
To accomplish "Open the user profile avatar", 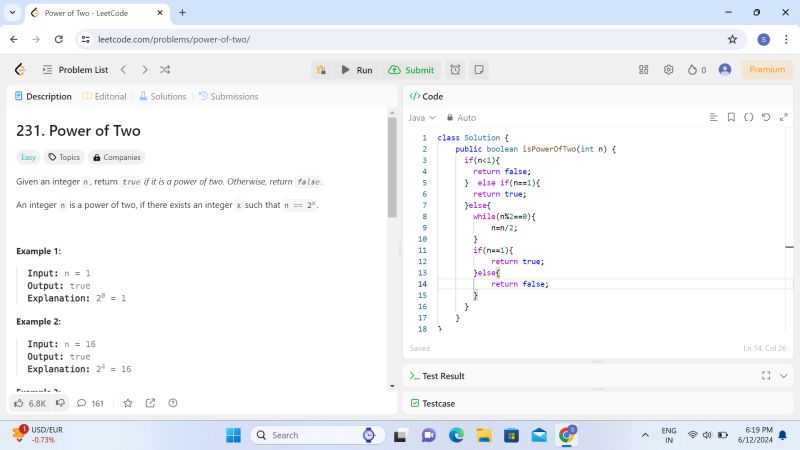I will [x=724, y=69].
